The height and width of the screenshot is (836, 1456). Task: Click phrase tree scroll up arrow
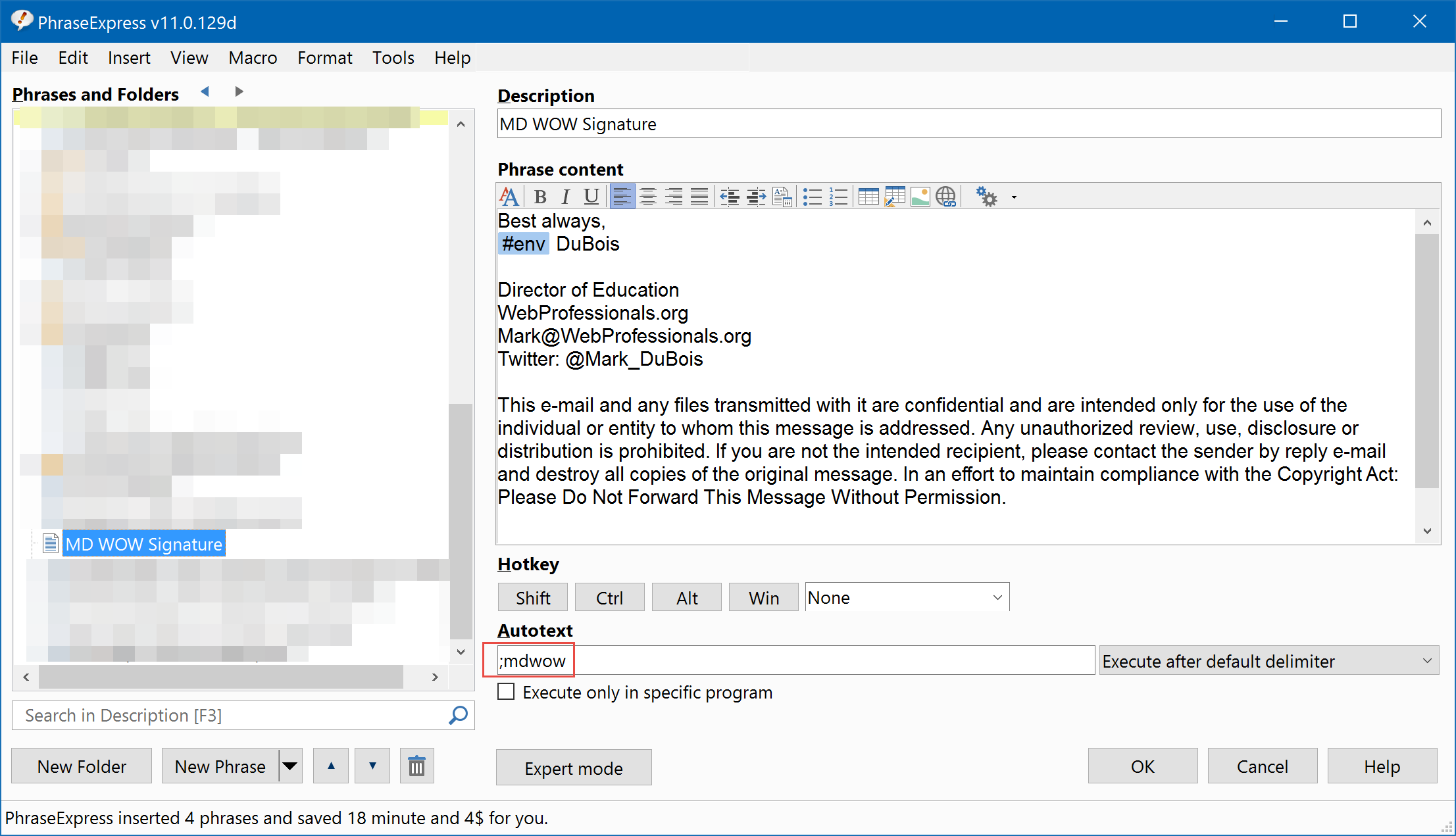[x=461, y=124]
